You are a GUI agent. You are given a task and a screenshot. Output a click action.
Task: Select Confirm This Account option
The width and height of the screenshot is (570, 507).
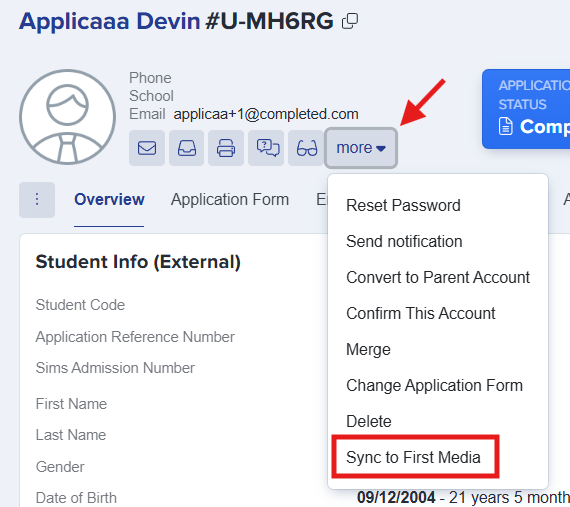pos(421,313)
